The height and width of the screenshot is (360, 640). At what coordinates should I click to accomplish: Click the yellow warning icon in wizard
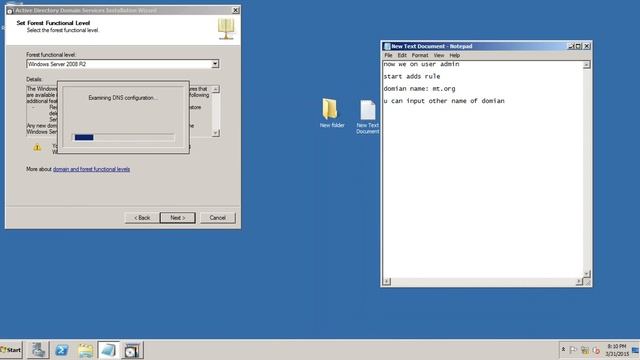tap(37, 148)
